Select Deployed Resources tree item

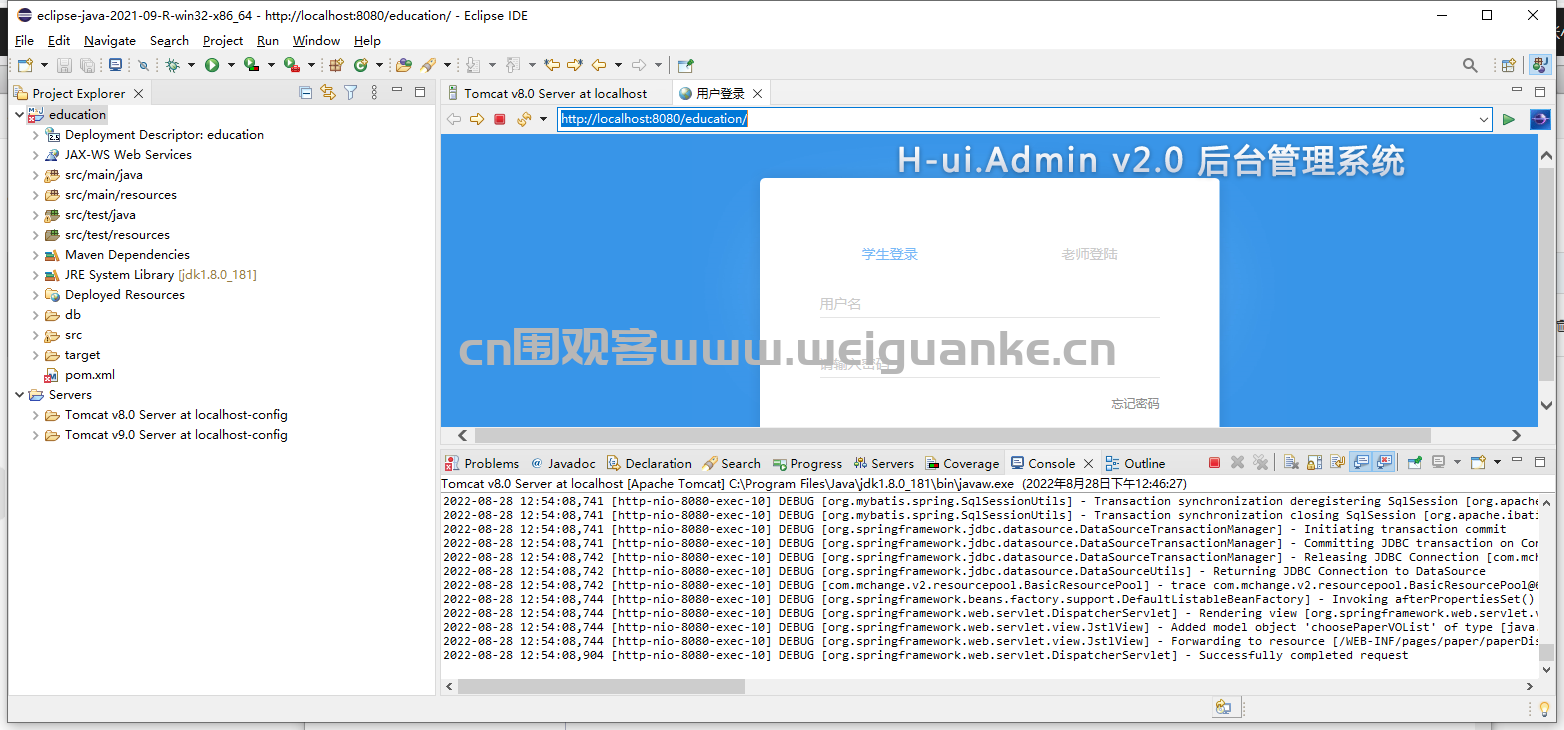pos(125,295)
